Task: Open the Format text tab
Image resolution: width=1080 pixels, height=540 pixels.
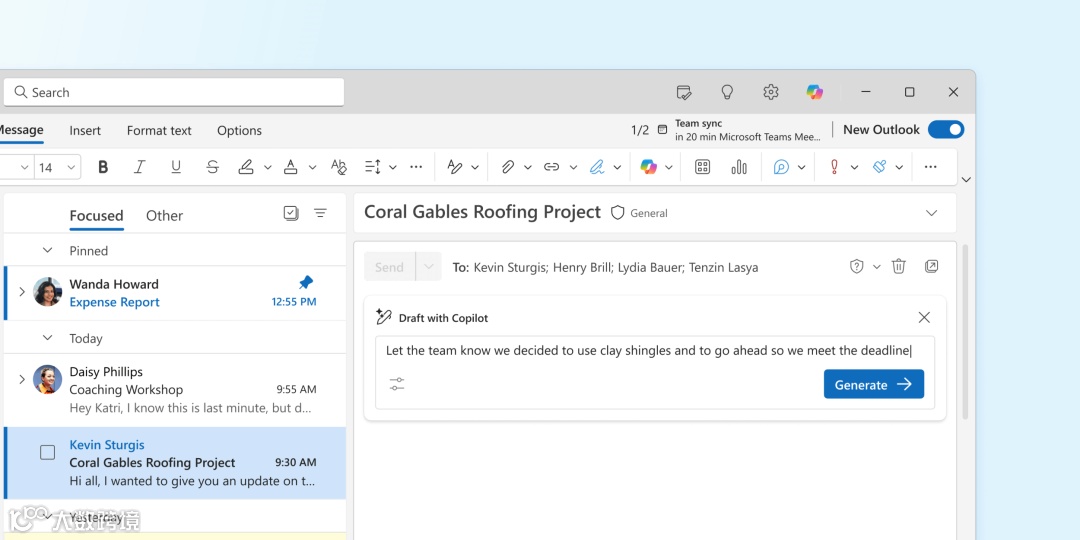Action: pos(159,131)
